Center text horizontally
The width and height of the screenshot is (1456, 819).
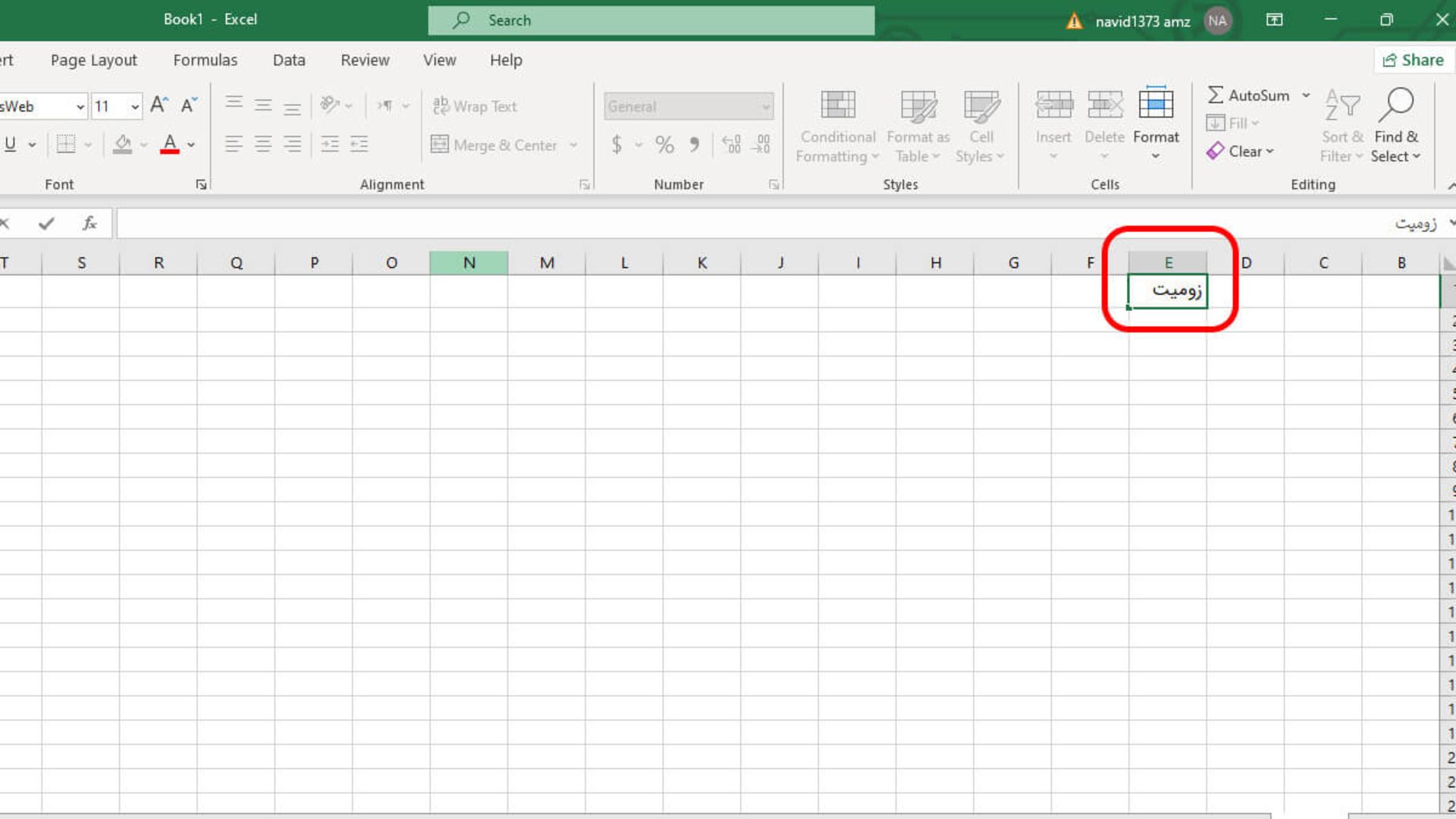pyautogui.click(x=263, y=144)
